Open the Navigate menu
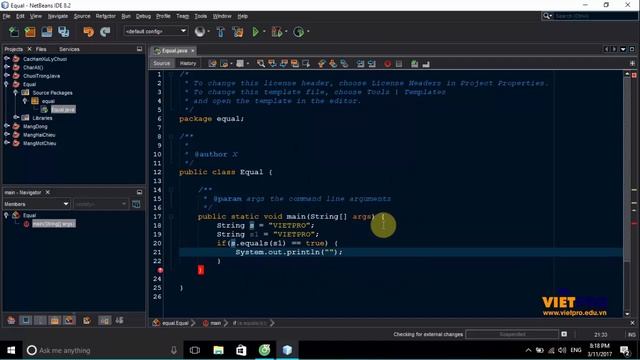Viewport: 640px width, 360px height. [58, 16]
